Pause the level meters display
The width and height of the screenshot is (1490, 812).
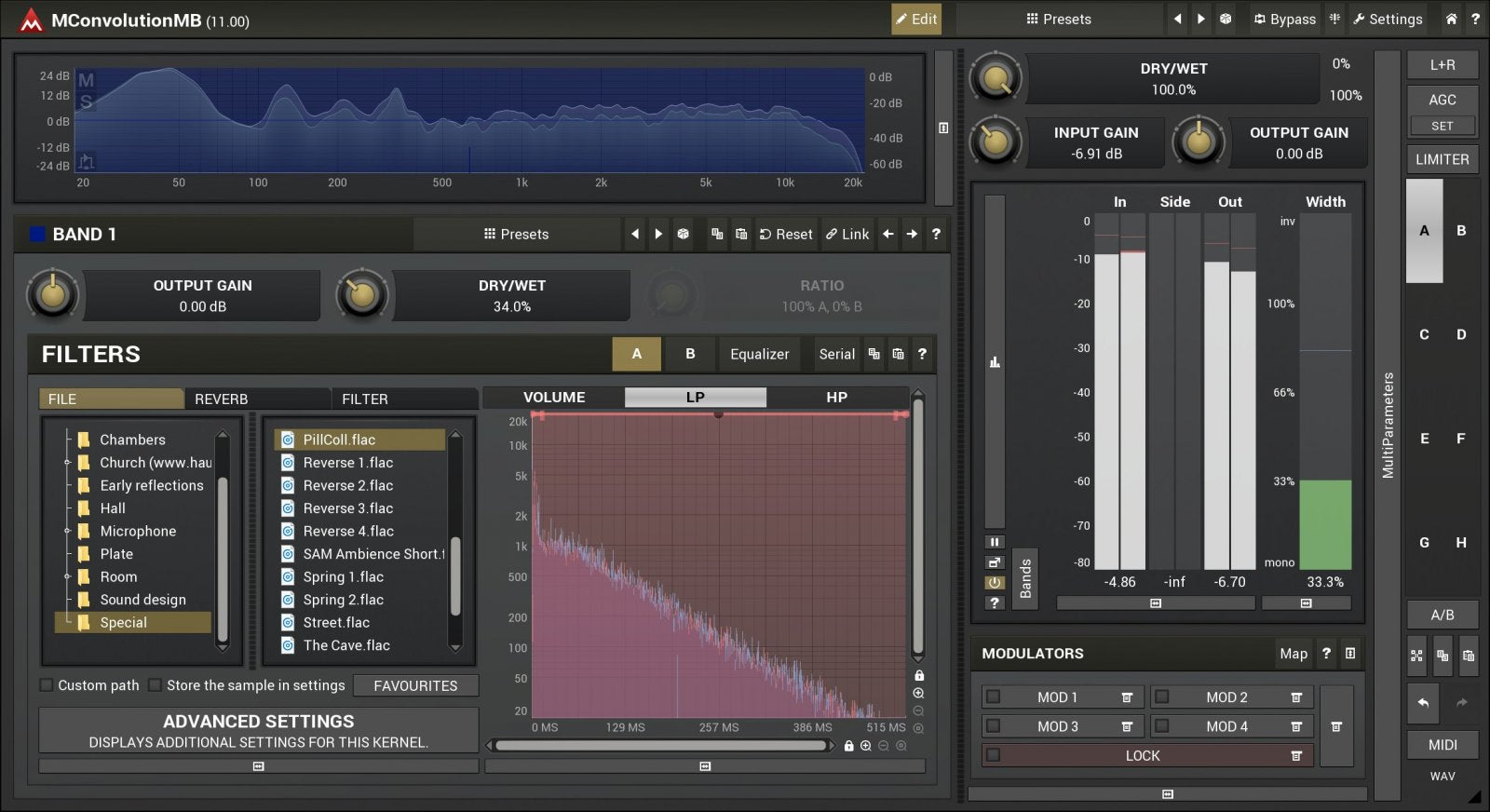click(x=995, y=542)
